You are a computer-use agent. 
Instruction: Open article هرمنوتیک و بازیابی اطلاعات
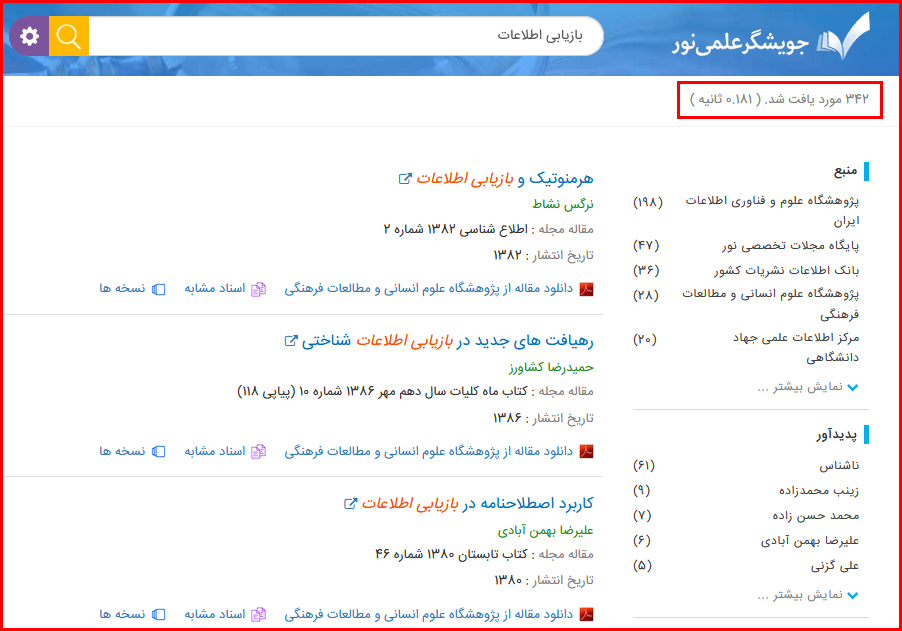coord(505,179)
